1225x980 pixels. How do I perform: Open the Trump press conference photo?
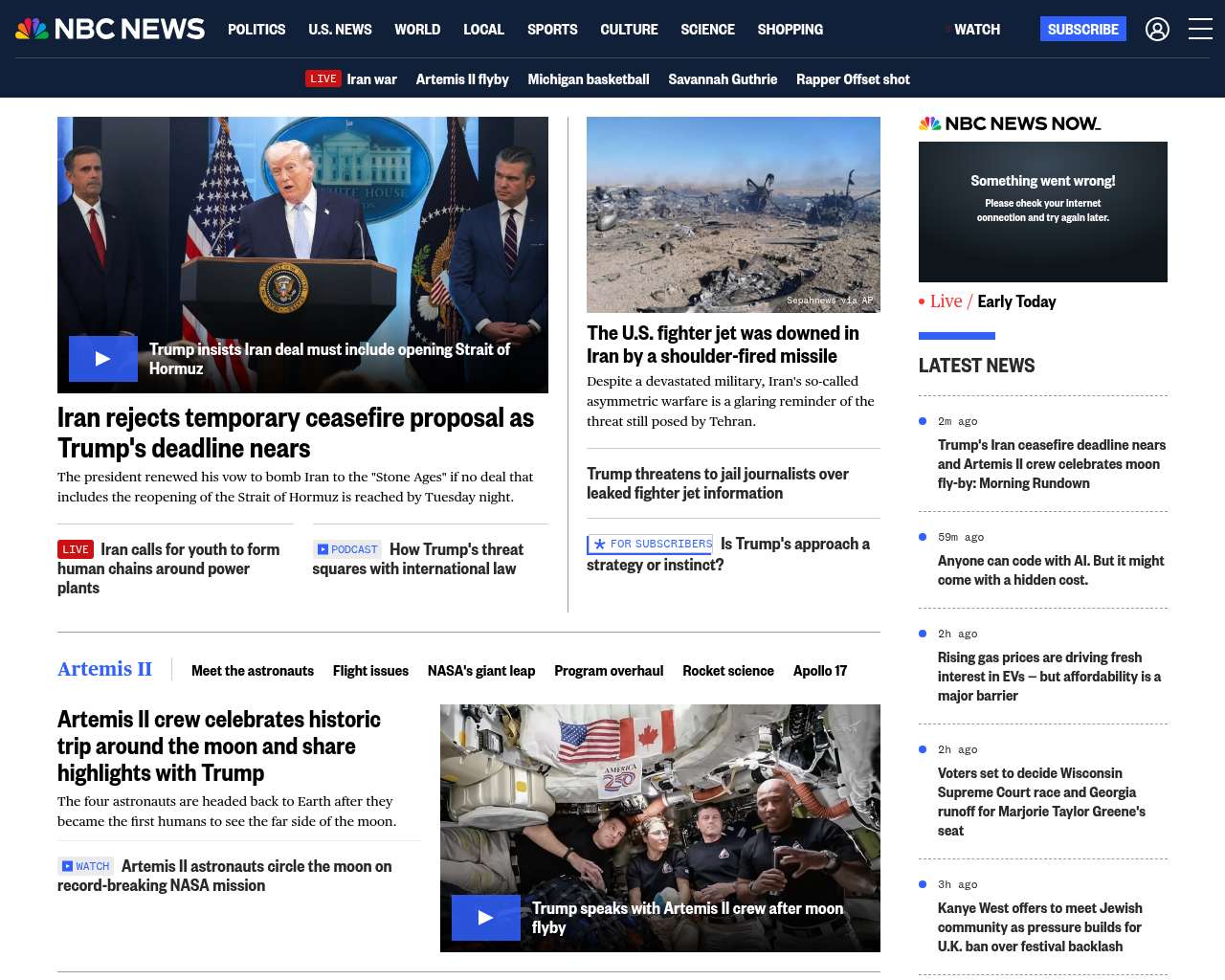pos(302,255)
